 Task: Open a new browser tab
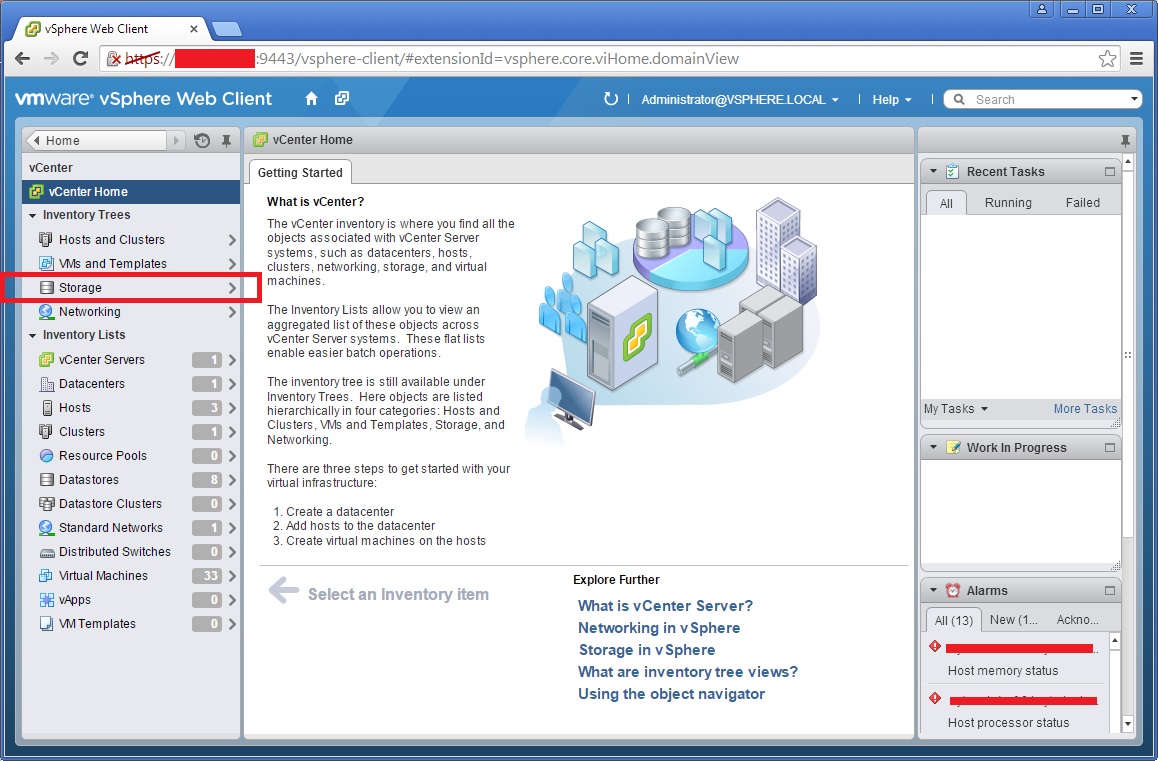(x=227, y=29)
